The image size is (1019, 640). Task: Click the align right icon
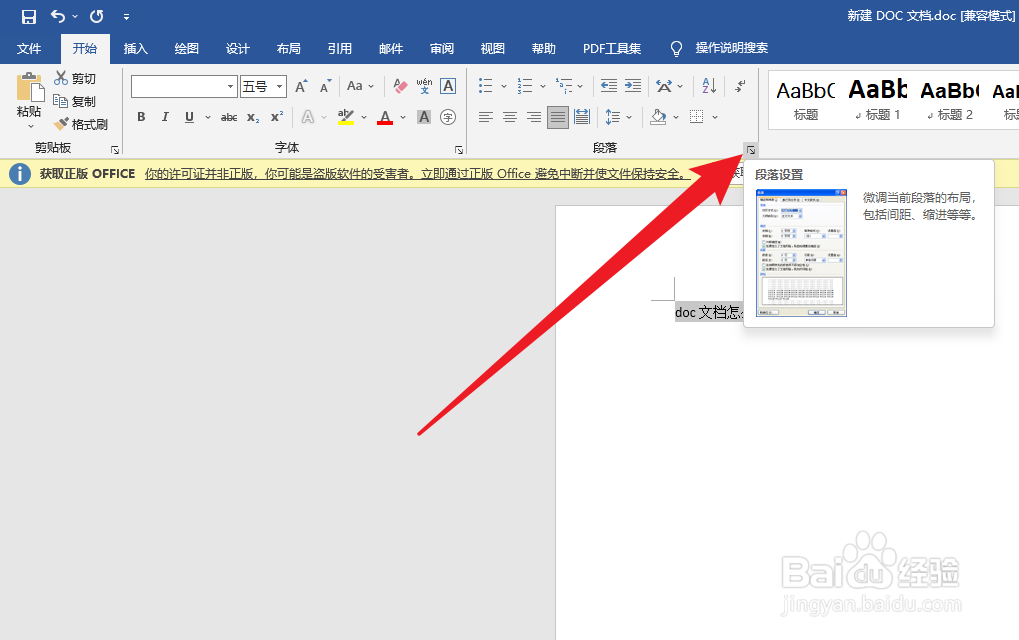tap(534, 117)
